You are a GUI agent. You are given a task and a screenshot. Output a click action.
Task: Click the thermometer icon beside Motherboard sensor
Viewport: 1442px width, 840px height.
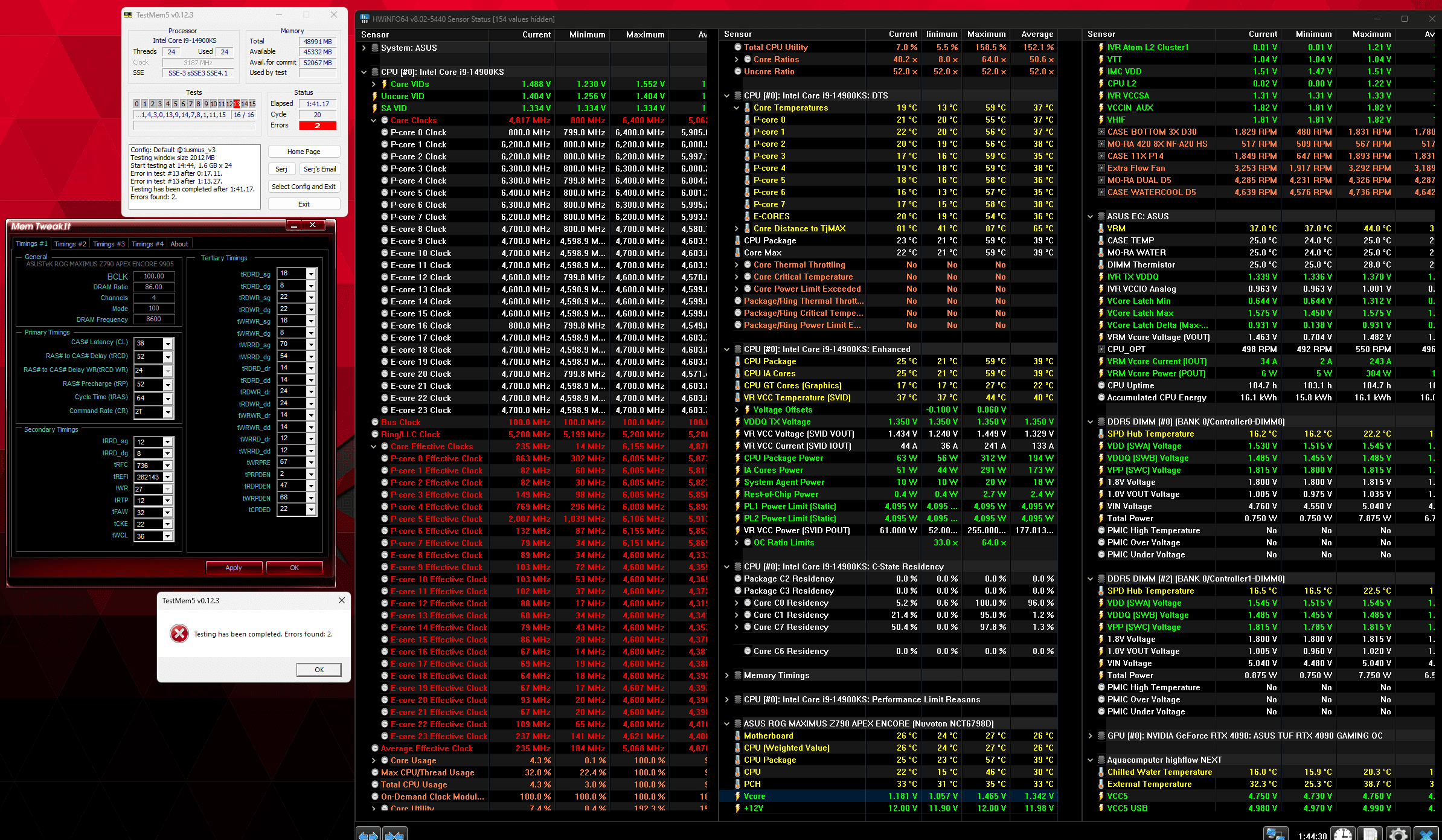(x=737, y=736)
